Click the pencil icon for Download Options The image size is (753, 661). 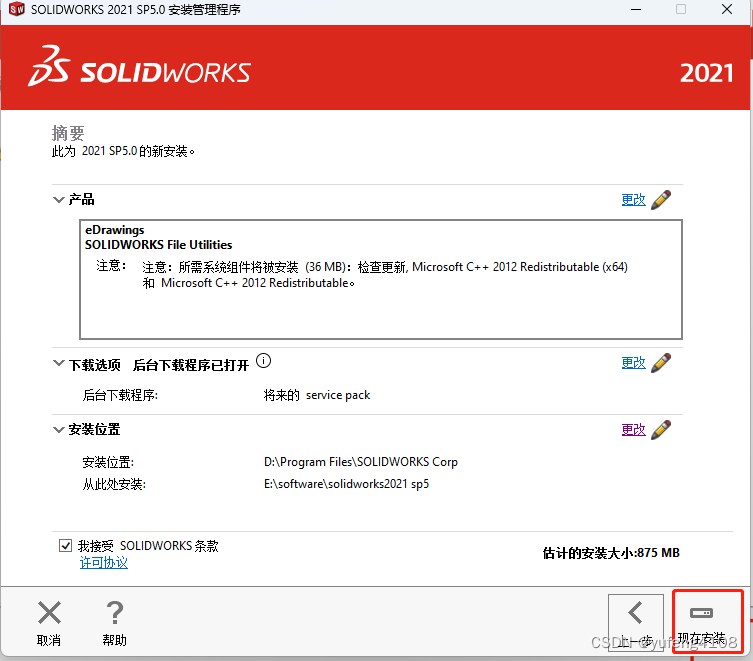pyautogui.click(x=660, y=363)
